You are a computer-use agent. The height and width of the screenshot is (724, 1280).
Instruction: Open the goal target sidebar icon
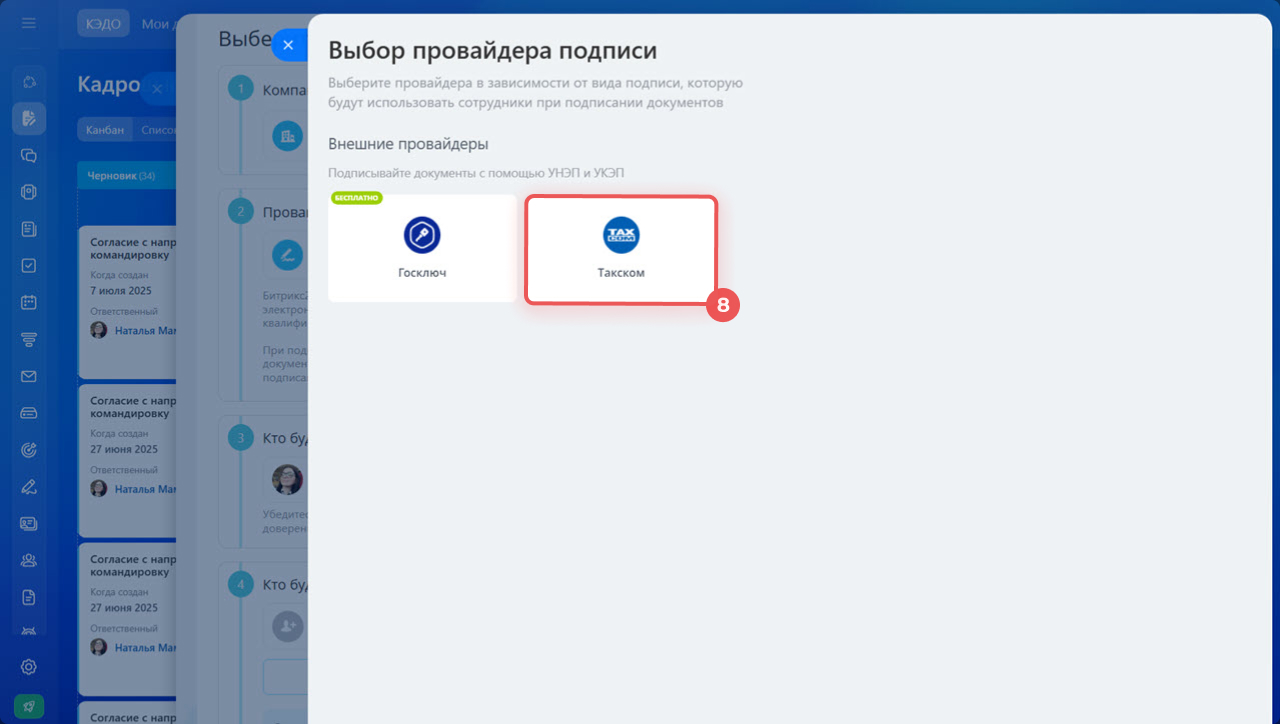pos(29,450)
